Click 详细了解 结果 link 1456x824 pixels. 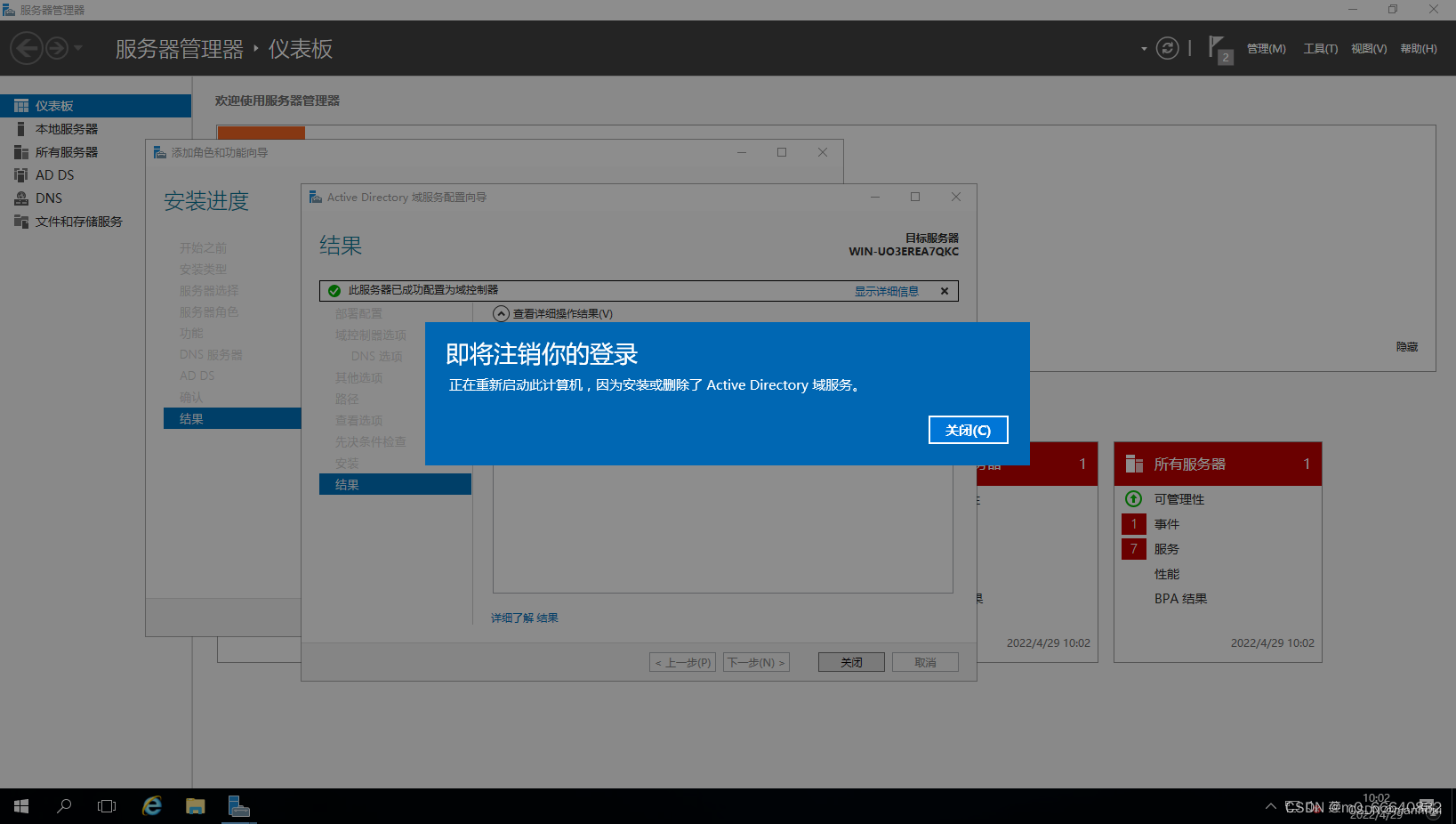click(525, 618)
